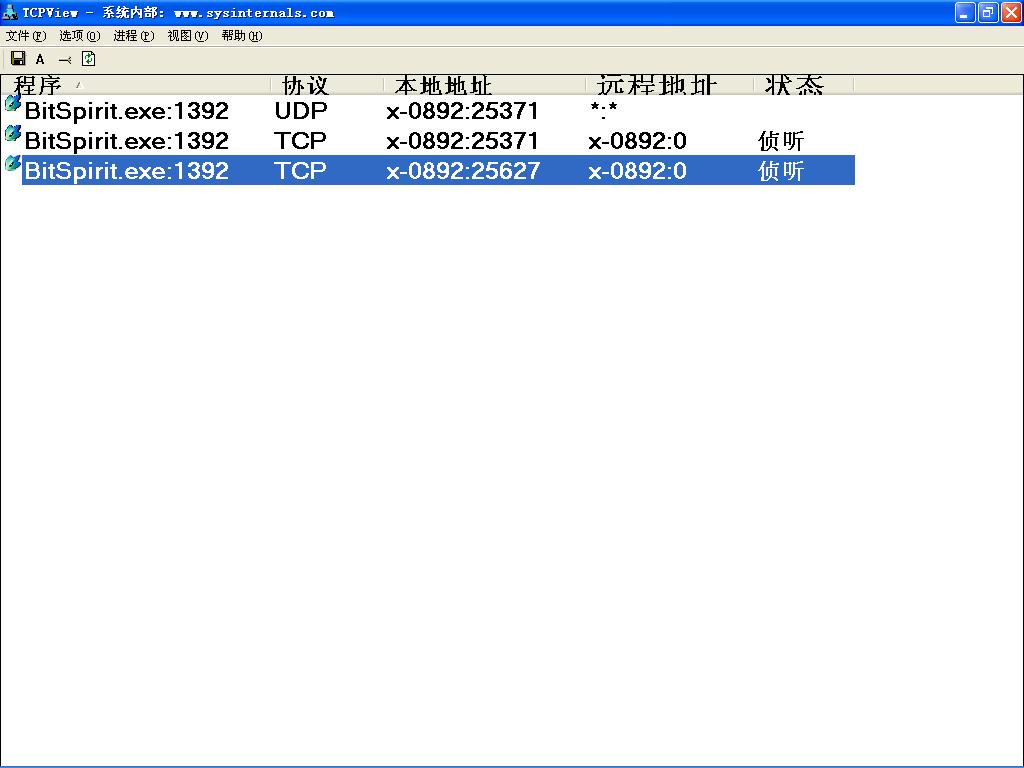Click the UDP protocol cell
This screenshot has width=1024, height=768.
pos(301,111)
